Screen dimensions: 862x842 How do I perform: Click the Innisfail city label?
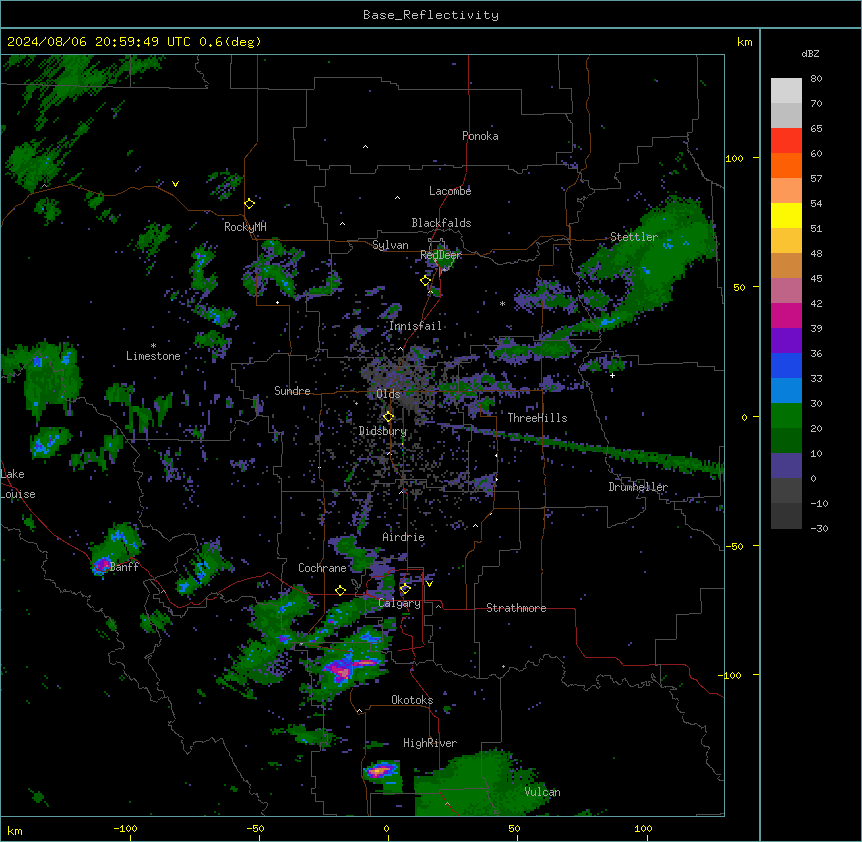point(416,326)
